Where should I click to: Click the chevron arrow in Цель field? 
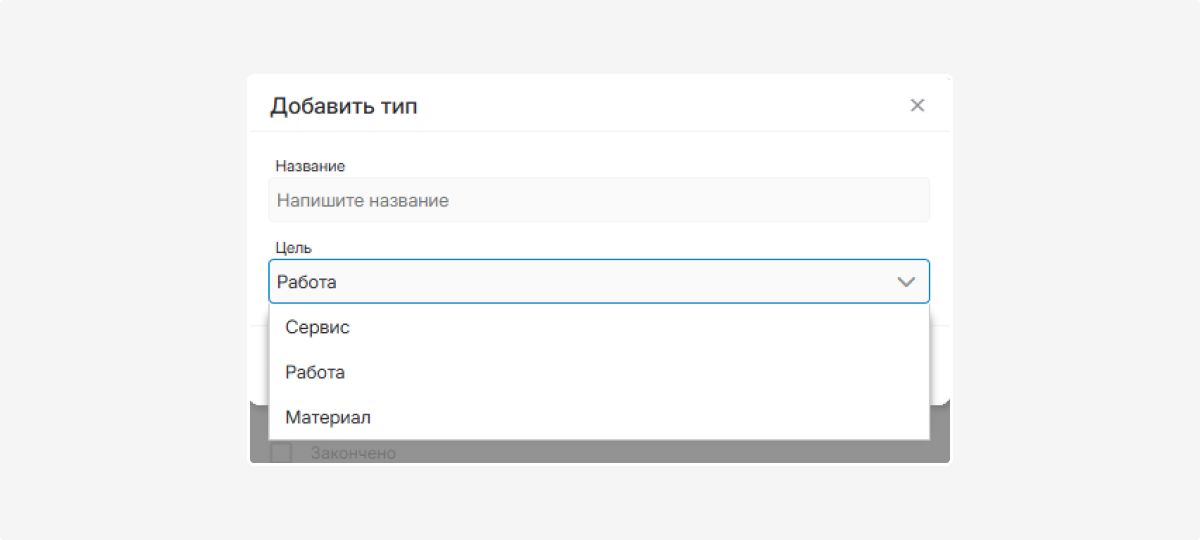pos(906,282)
